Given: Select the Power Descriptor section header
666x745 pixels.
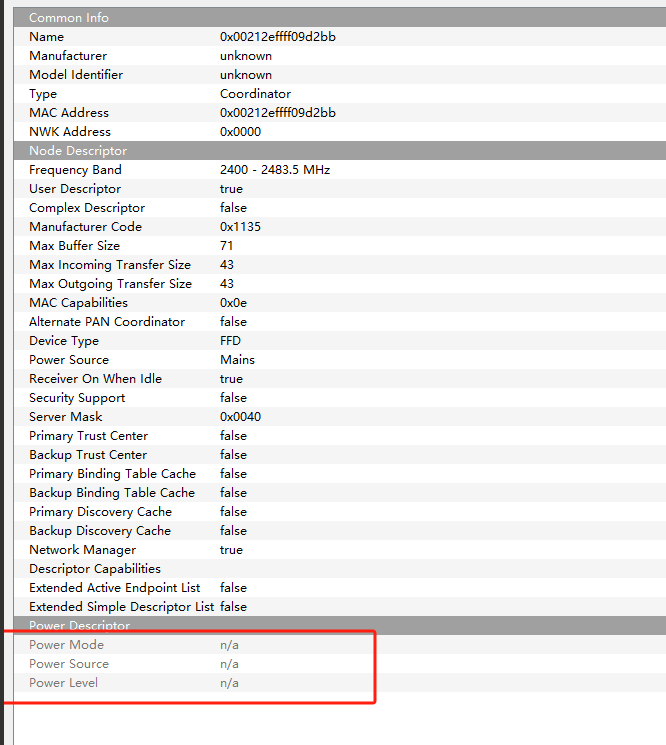Looking at the screenshot, I should click(x=340, y=626).
